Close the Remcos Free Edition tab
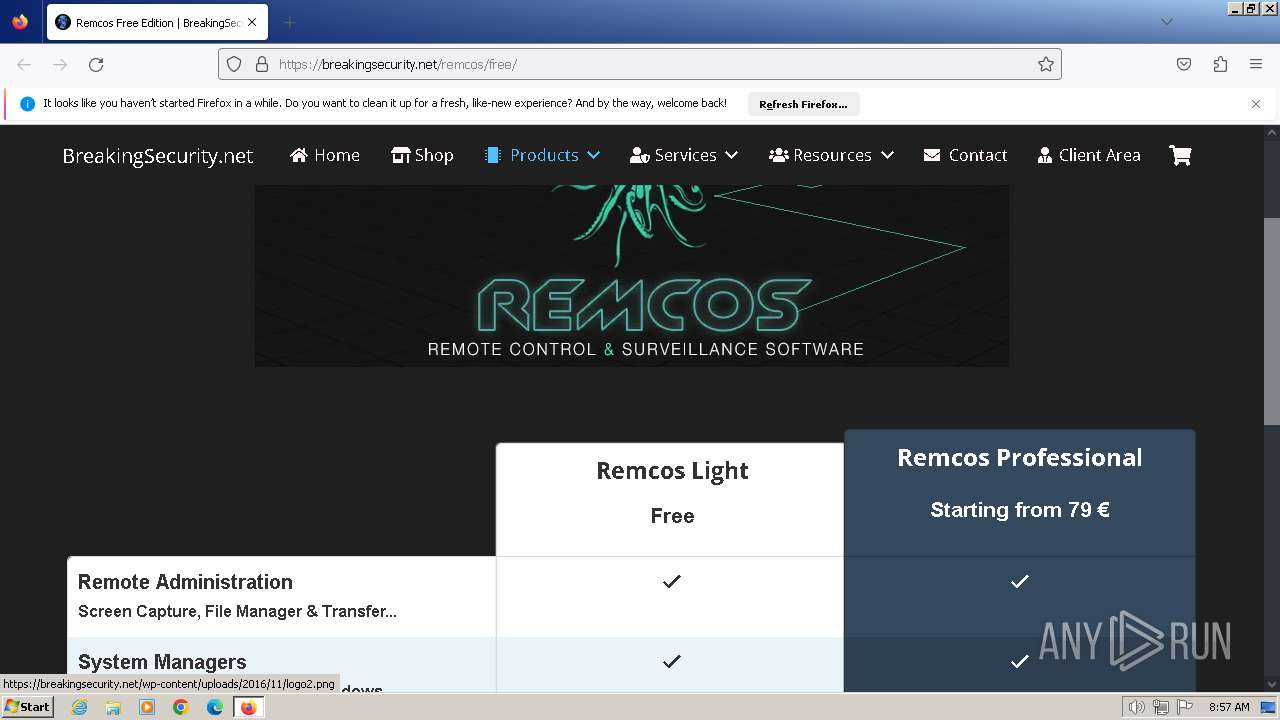Viewport: 1280px width, 720px height. coord(251,22)
